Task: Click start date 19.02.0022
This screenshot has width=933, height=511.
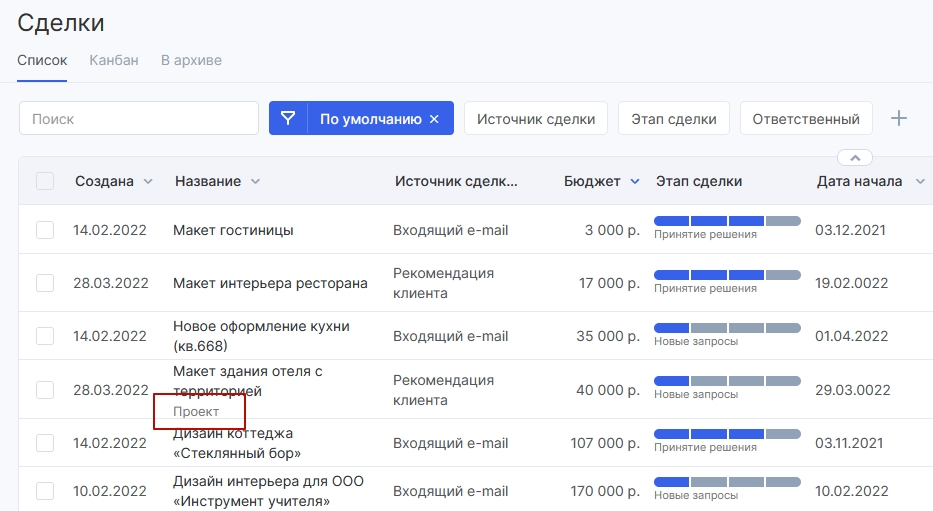Action: [x=851, y=283]
